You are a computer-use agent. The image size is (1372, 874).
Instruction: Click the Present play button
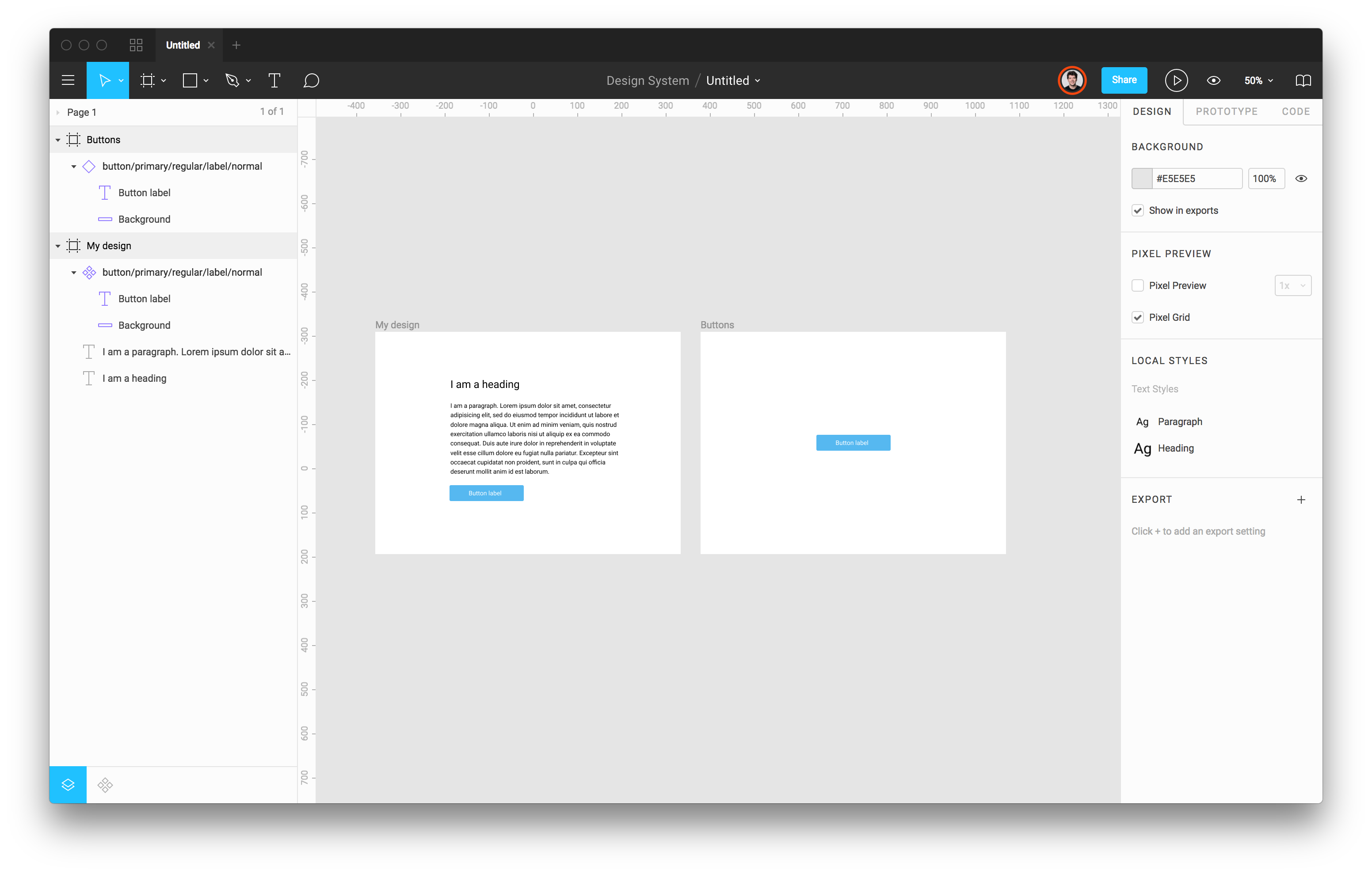[x=1177, y=80]
